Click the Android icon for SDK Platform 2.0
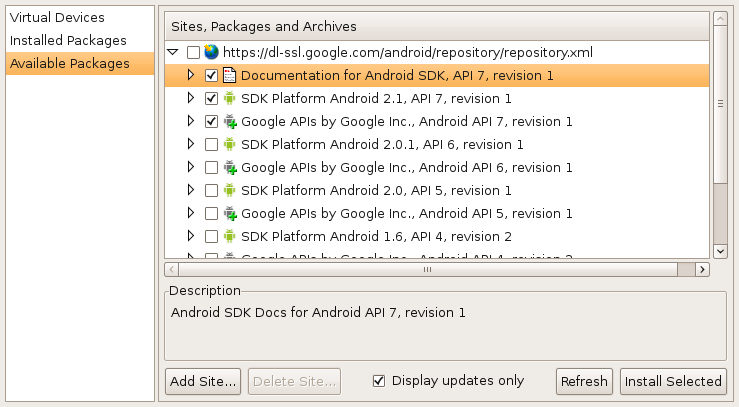739x407 pixels. click(x=230, y=190)
